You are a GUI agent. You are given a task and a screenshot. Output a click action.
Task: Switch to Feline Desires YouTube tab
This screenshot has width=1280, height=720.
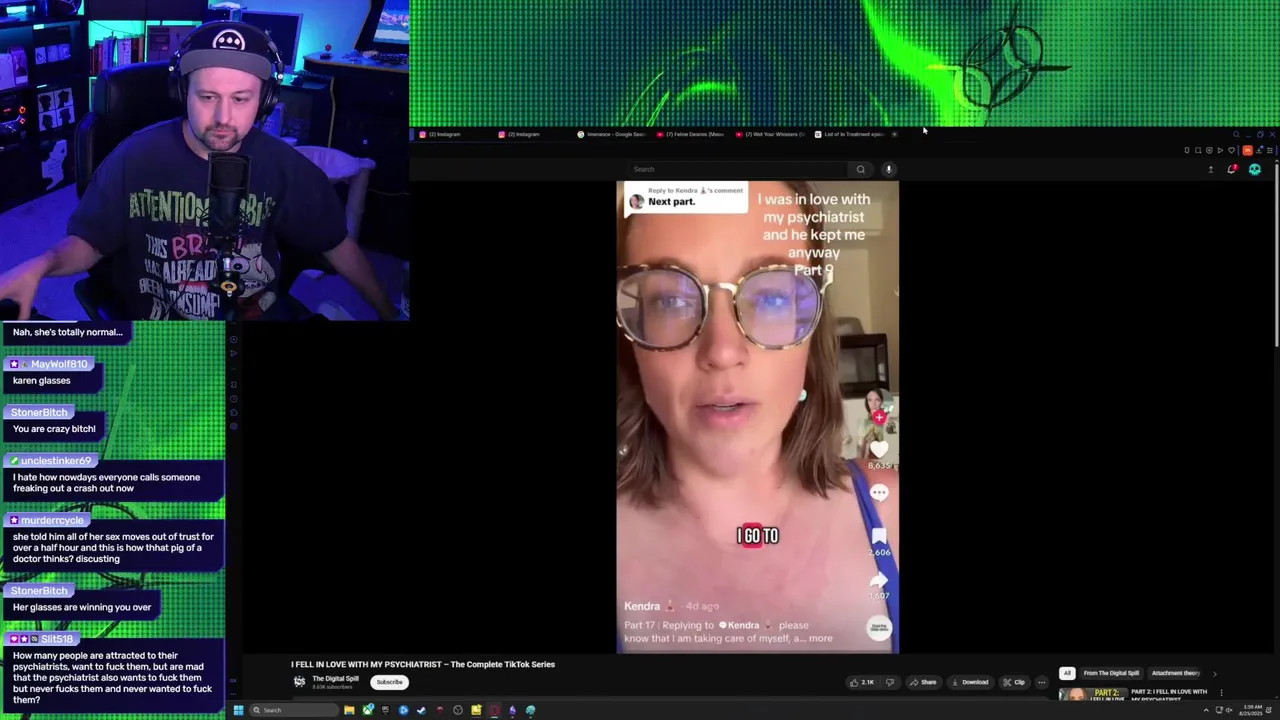(690, 134)
